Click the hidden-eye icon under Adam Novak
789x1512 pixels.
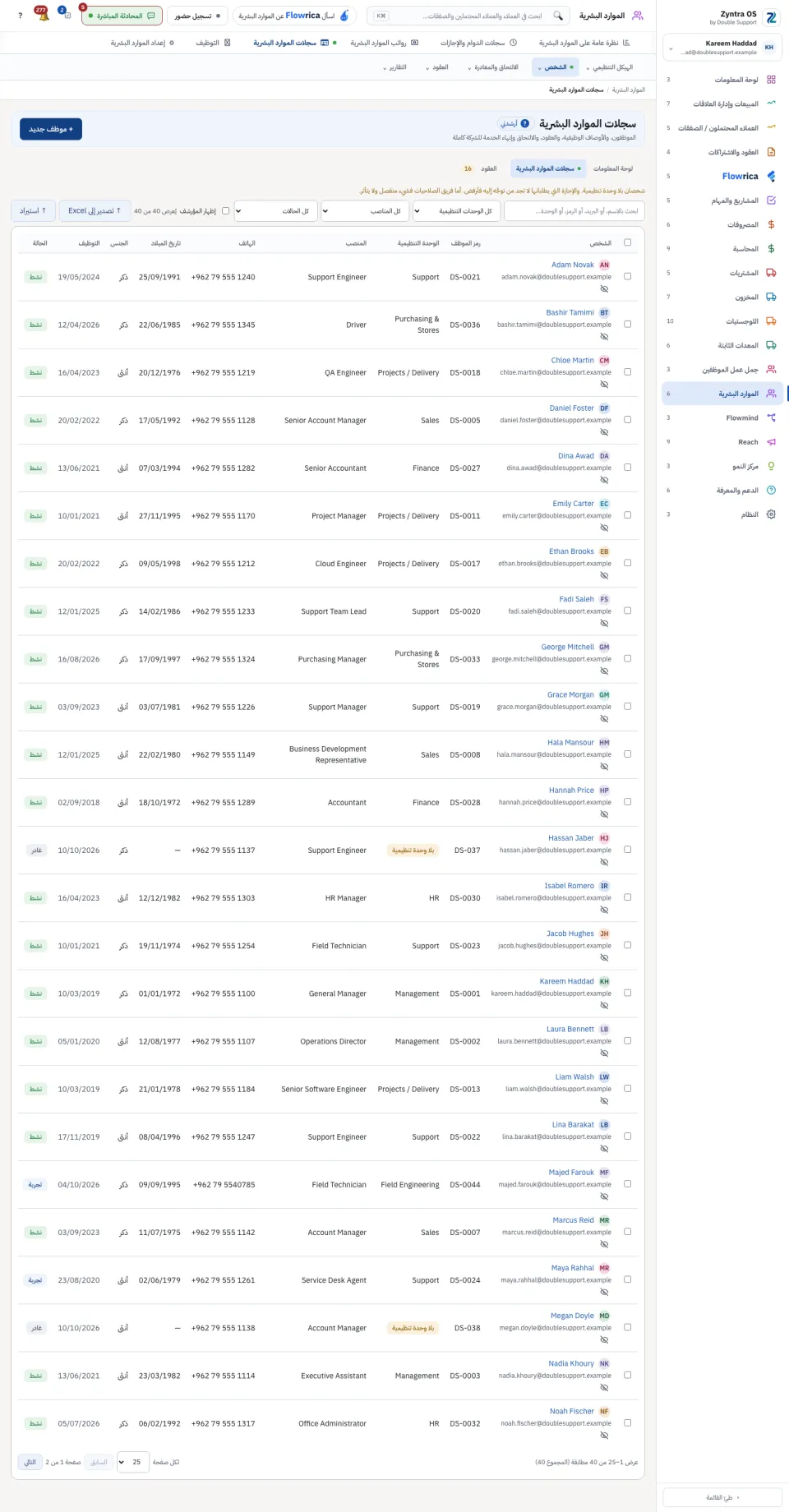point(604,289)
